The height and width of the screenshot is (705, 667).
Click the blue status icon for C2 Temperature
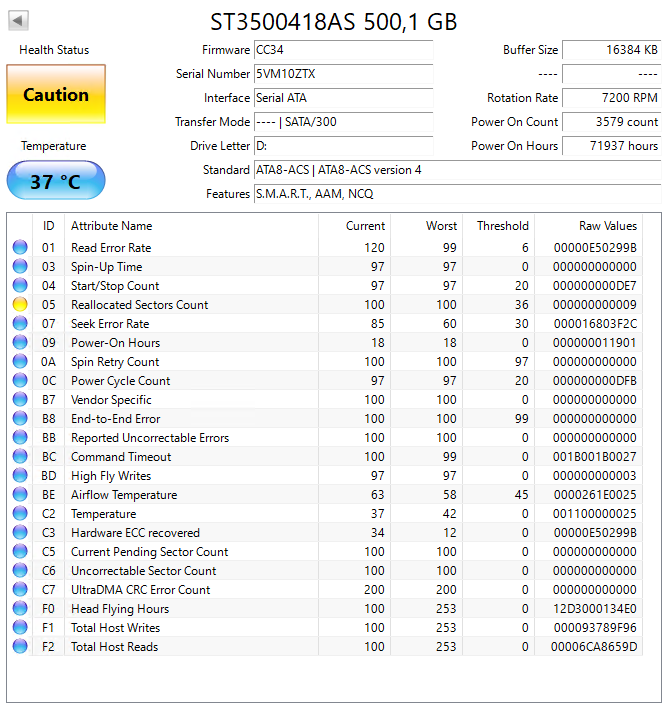pos(20,513)
